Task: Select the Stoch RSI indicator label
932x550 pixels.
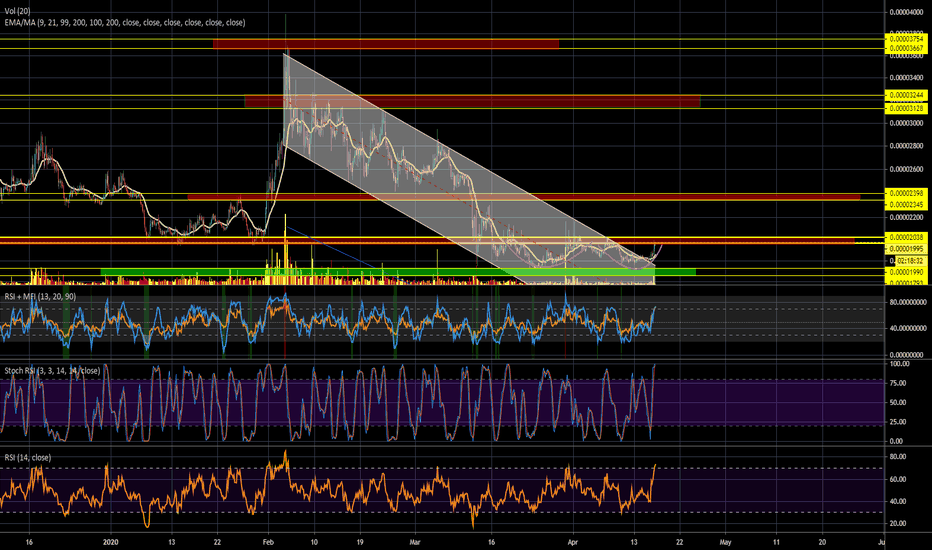Action: [x=52, y=370]
